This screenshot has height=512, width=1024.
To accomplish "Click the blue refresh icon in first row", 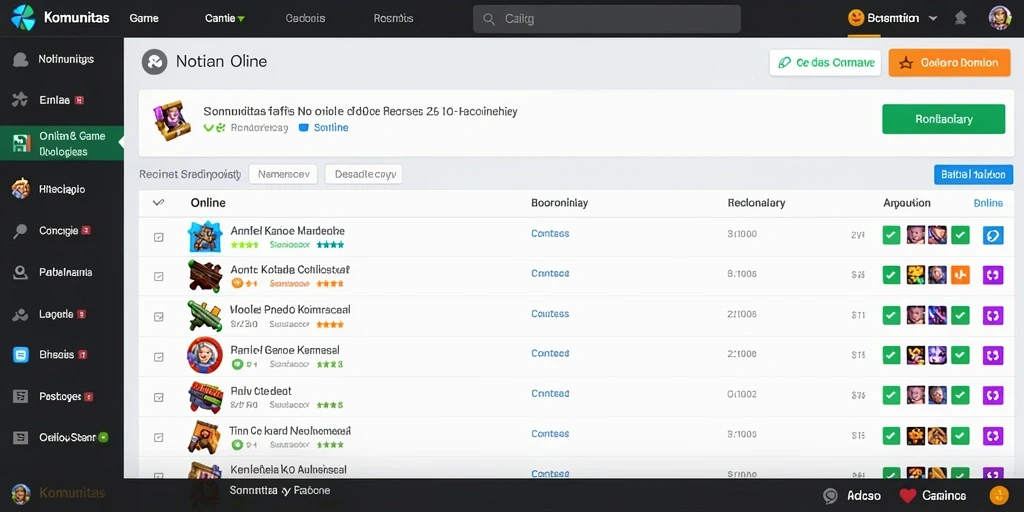I will pyautogui.click(x=993, y=235).
